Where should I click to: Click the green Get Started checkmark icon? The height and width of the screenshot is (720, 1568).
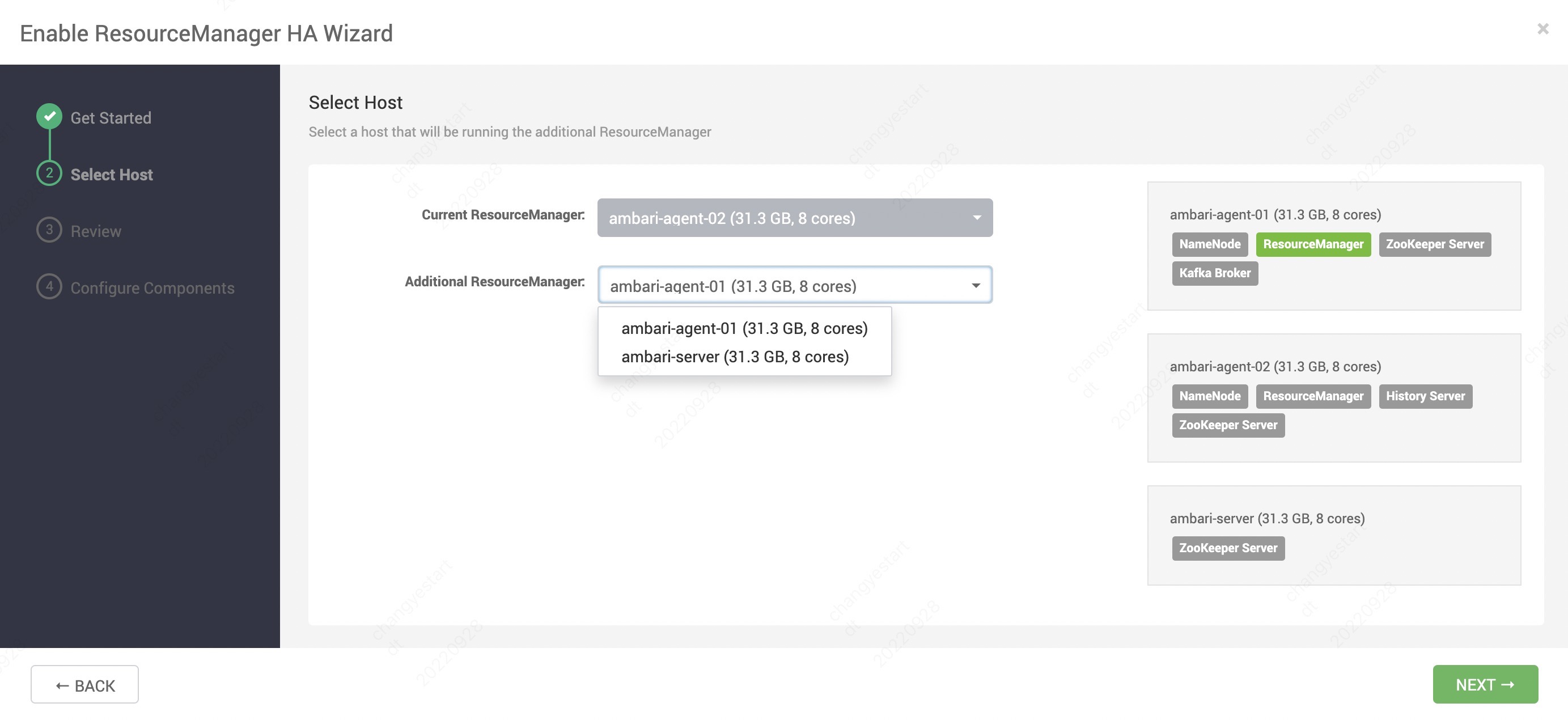[x=49, y=116]
